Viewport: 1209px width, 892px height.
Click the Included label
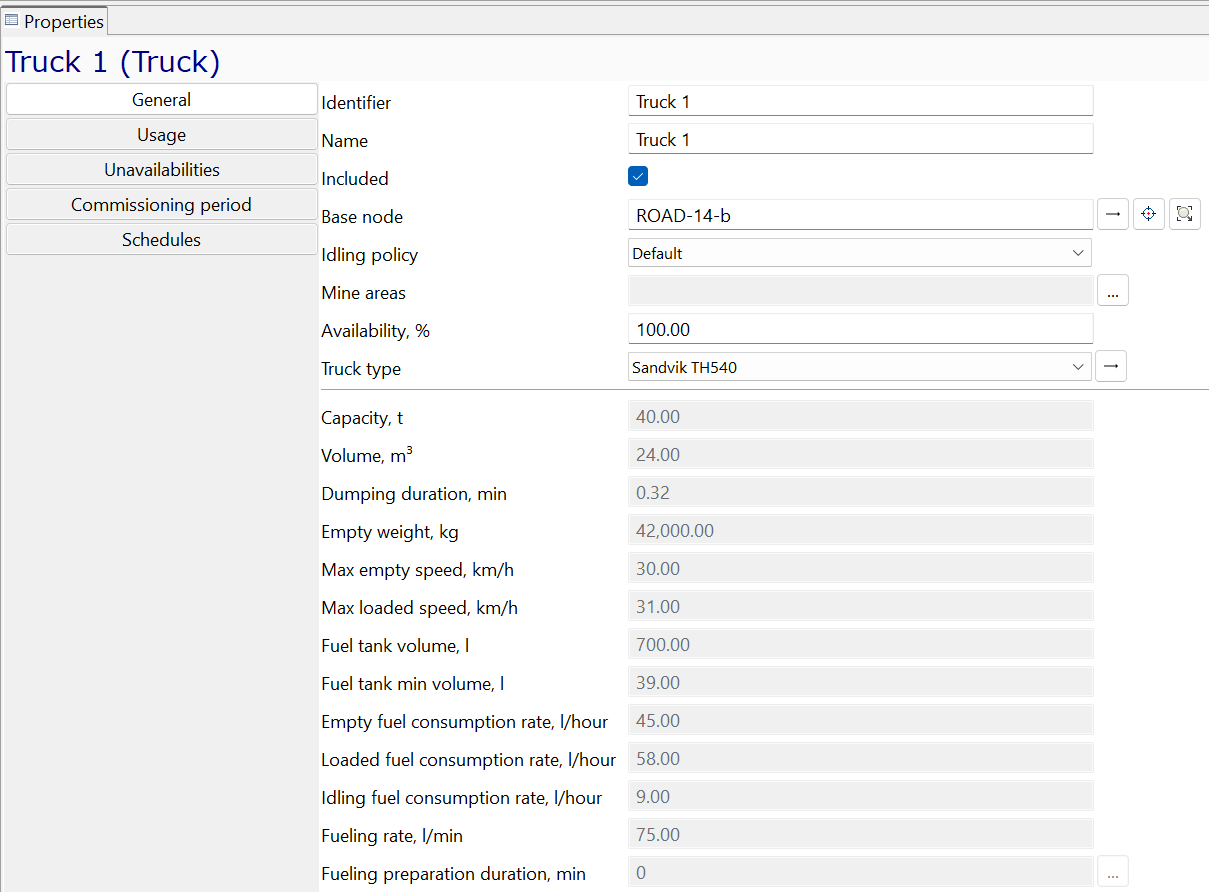pyautogui.click(x=355, y=179)
